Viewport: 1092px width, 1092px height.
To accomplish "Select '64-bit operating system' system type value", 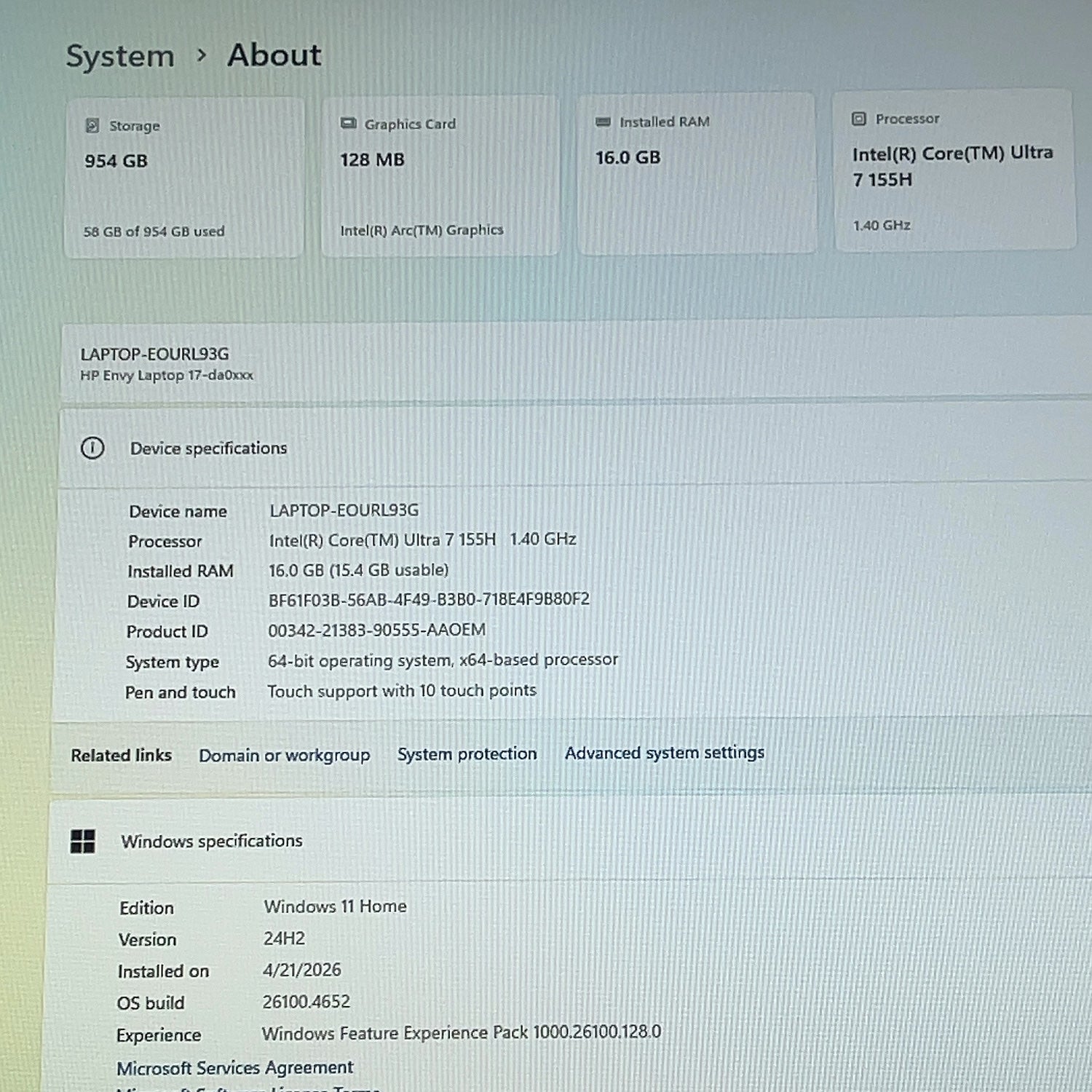I will [443, 660].
